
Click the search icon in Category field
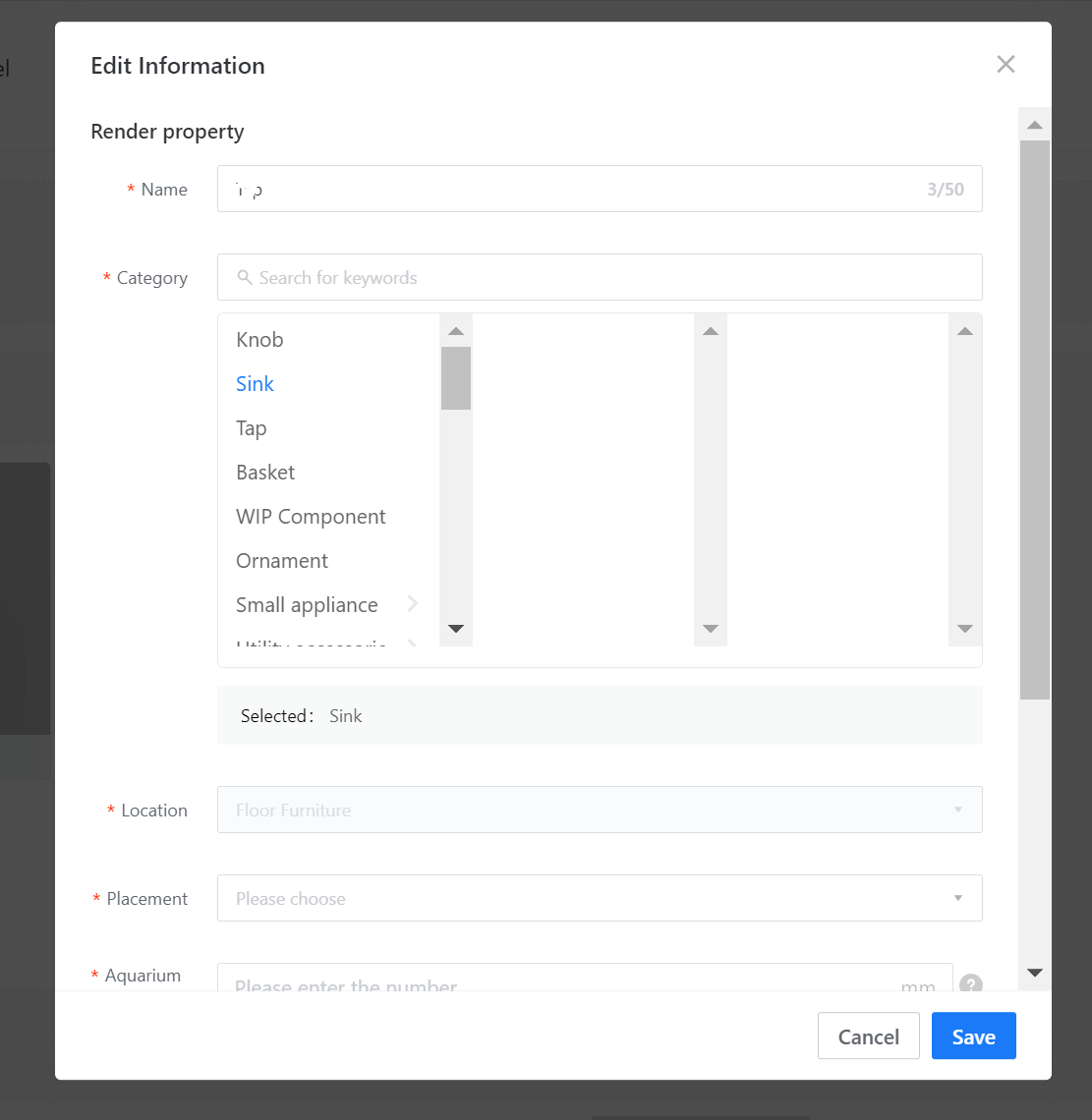pos(245,278)
